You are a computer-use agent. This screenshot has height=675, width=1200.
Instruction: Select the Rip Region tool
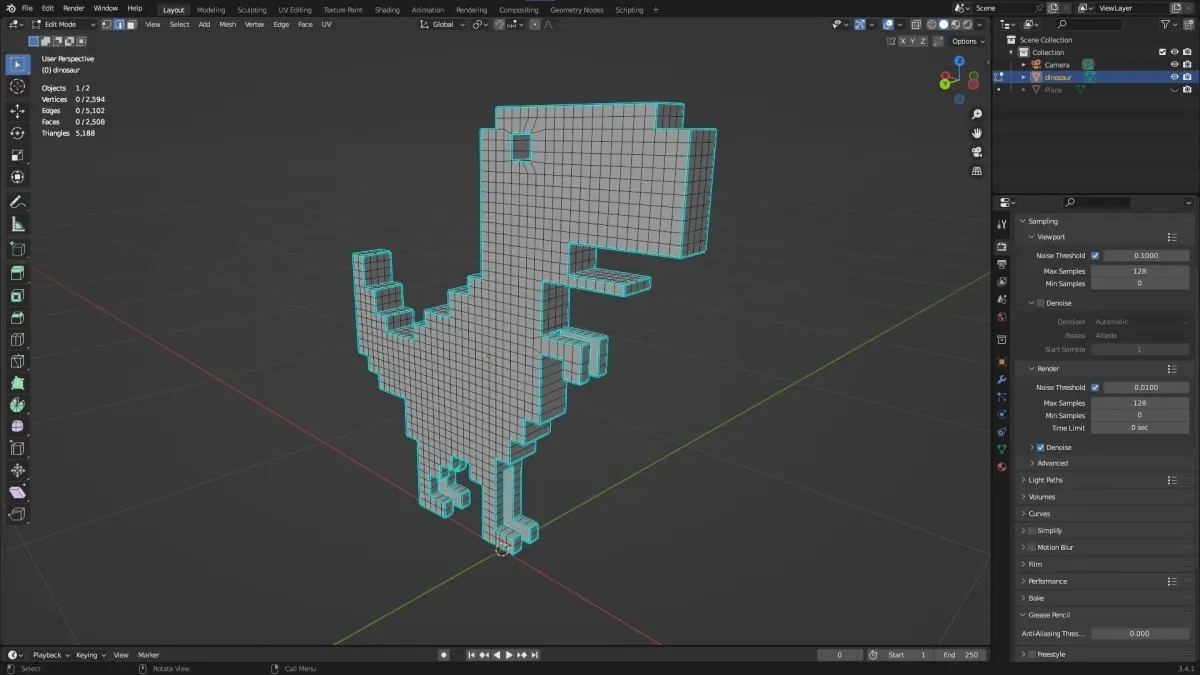click(17, 515)
